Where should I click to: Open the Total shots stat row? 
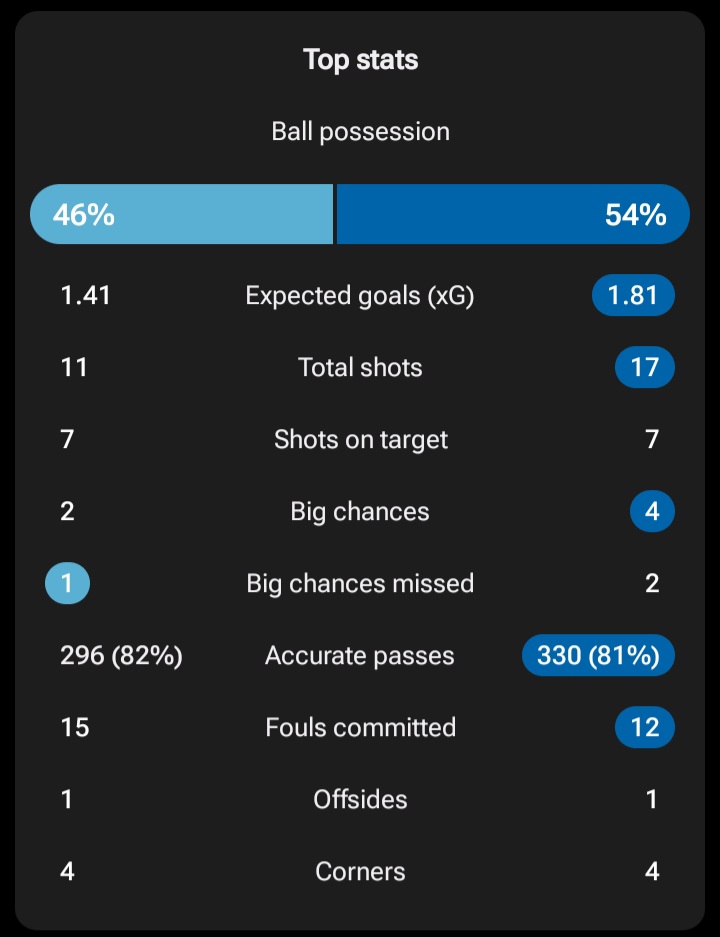[x=360, y=368]
